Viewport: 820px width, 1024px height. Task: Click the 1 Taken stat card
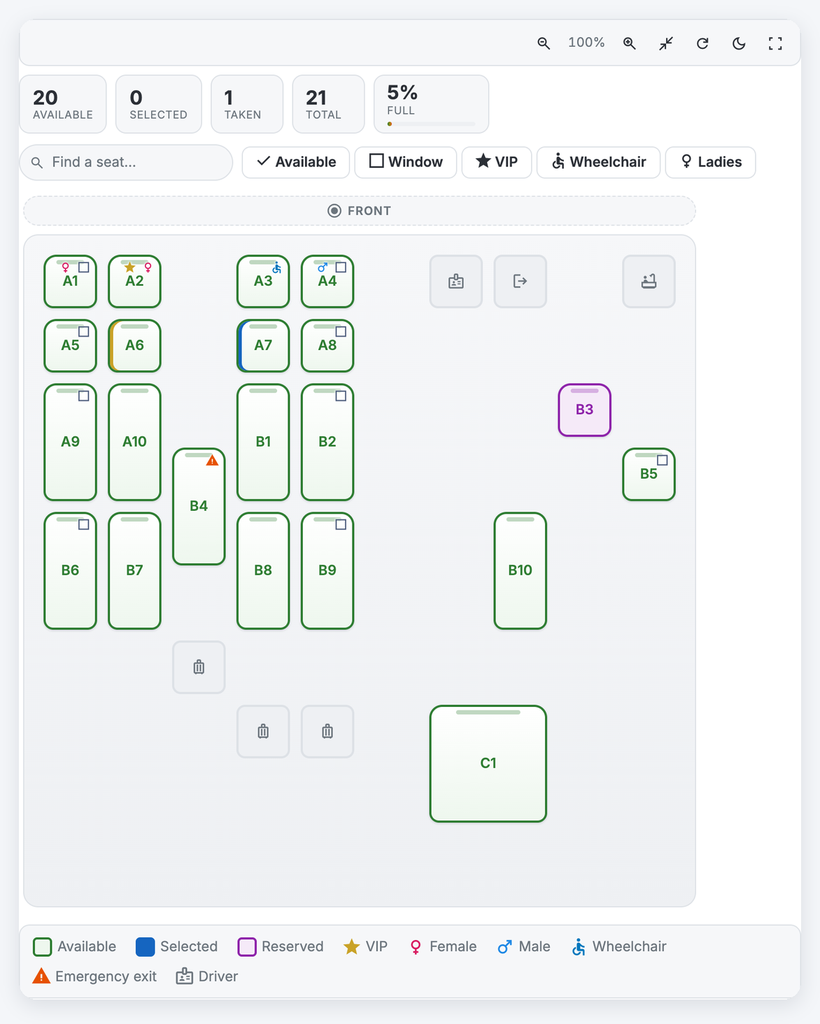click(x=247, y=104)
